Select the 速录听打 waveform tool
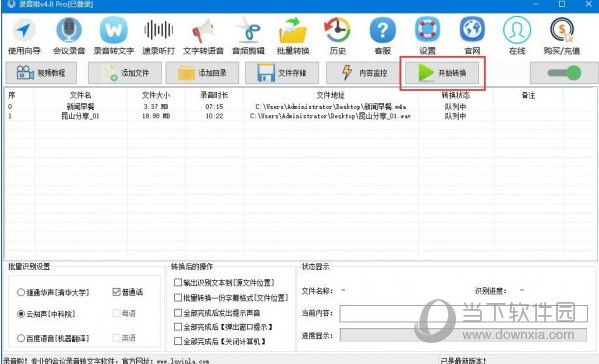599x364 pixels. coord(159,36)
